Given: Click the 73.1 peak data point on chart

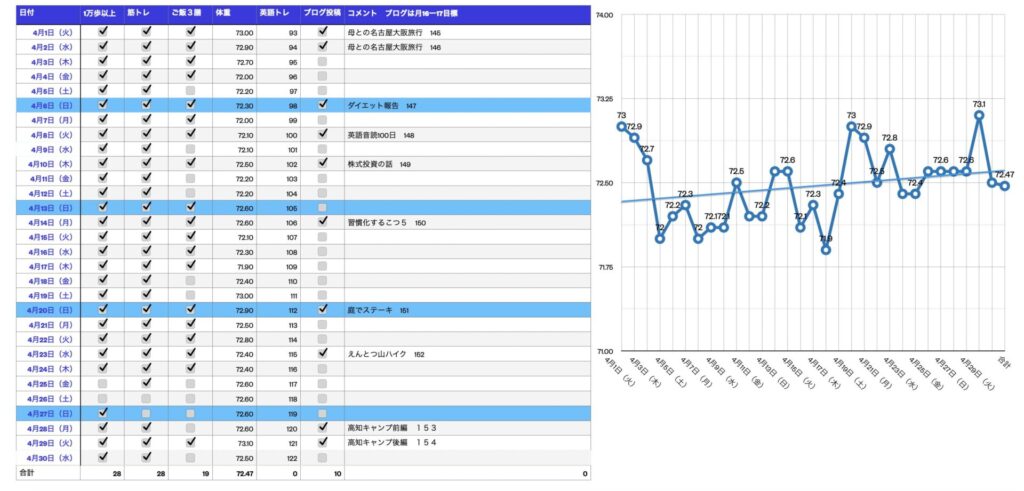Looking at the screenshot, I should click(979, 115).
